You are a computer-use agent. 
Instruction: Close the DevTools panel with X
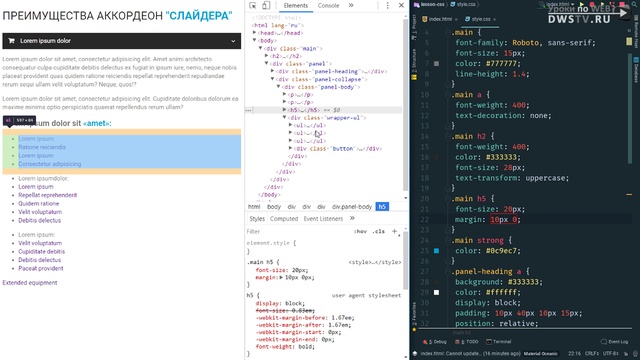tap(401, 5)
